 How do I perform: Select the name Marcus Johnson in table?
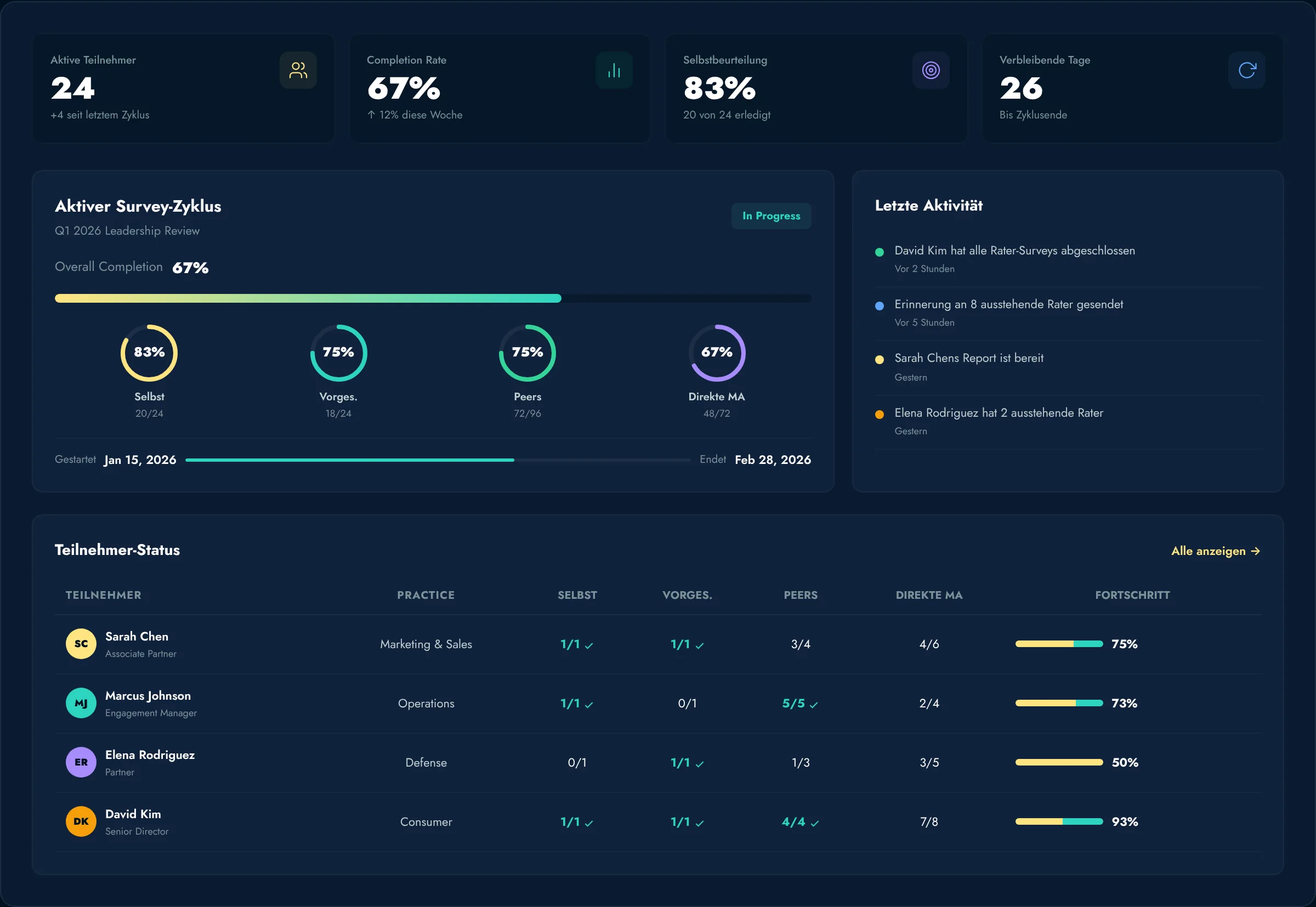coord(148,695)
